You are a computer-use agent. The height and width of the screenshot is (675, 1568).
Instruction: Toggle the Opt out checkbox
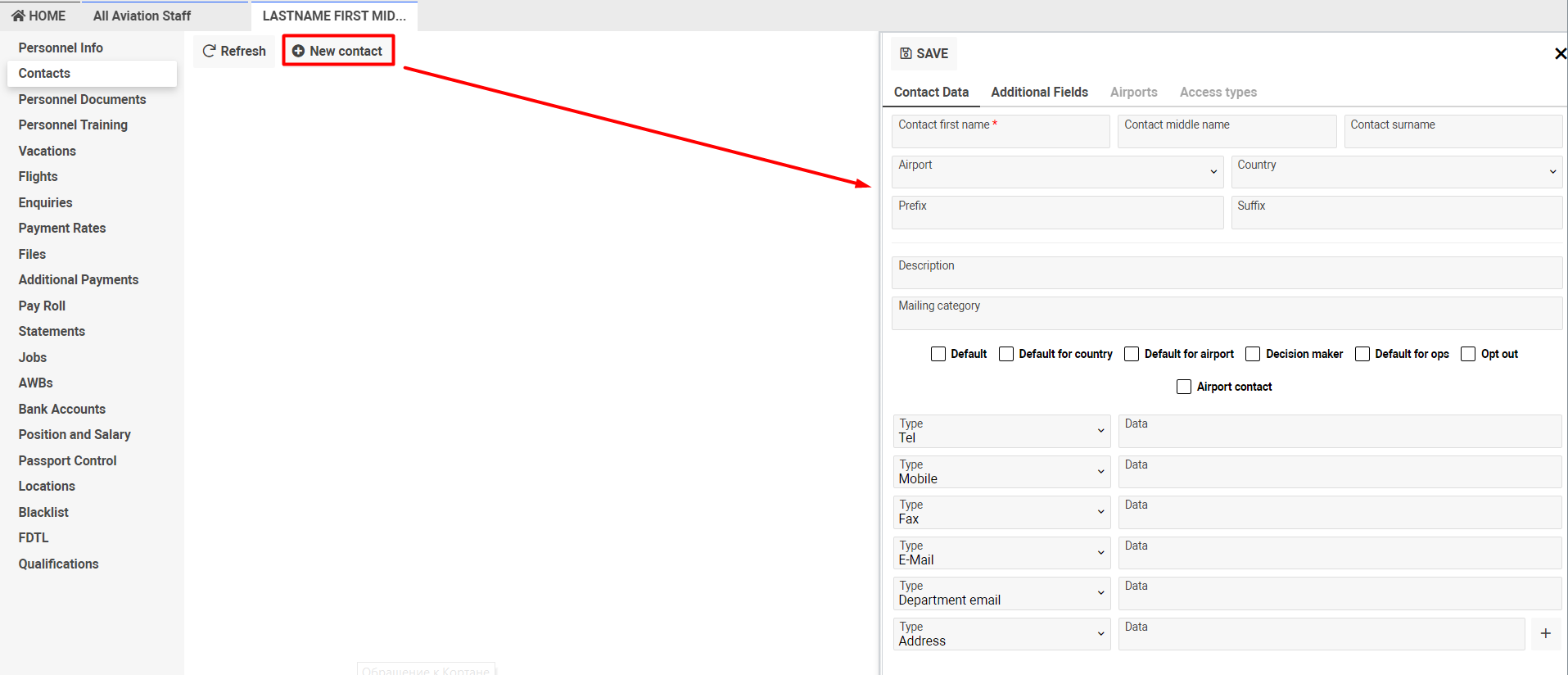(x=1468, y=354)
